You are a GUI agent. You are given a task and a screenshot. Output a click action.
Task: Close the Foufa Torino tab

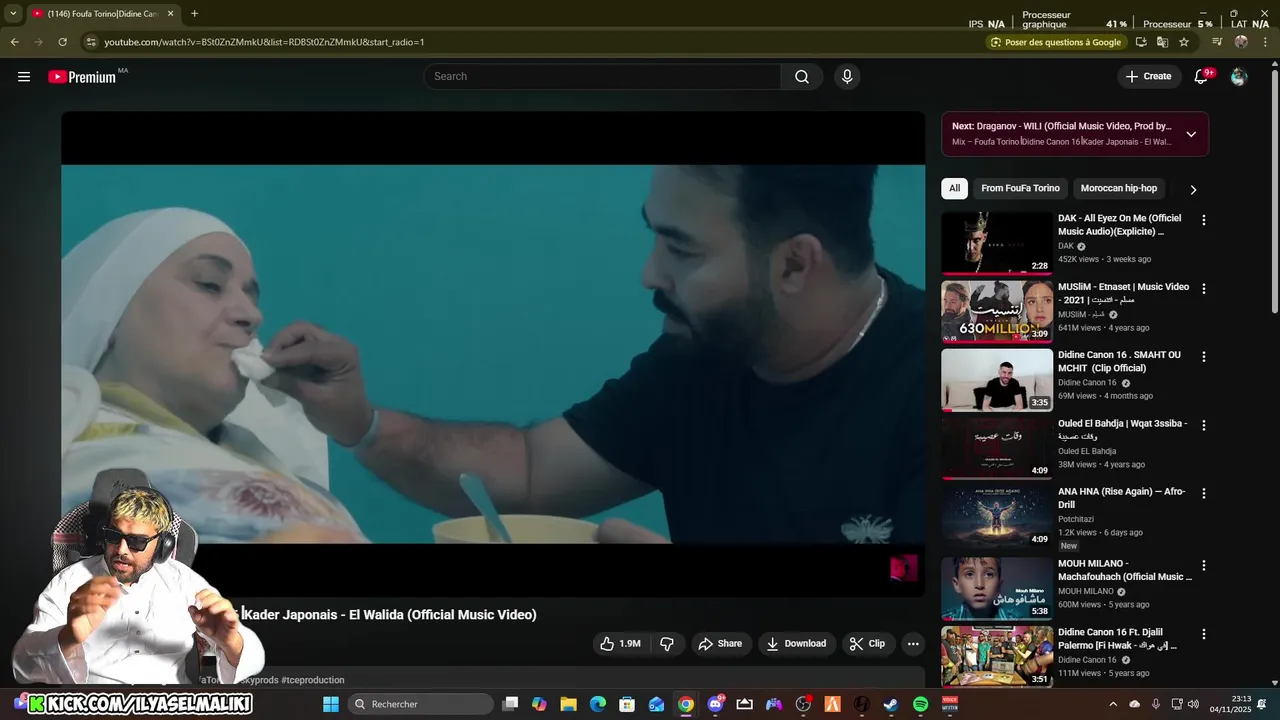170,14
